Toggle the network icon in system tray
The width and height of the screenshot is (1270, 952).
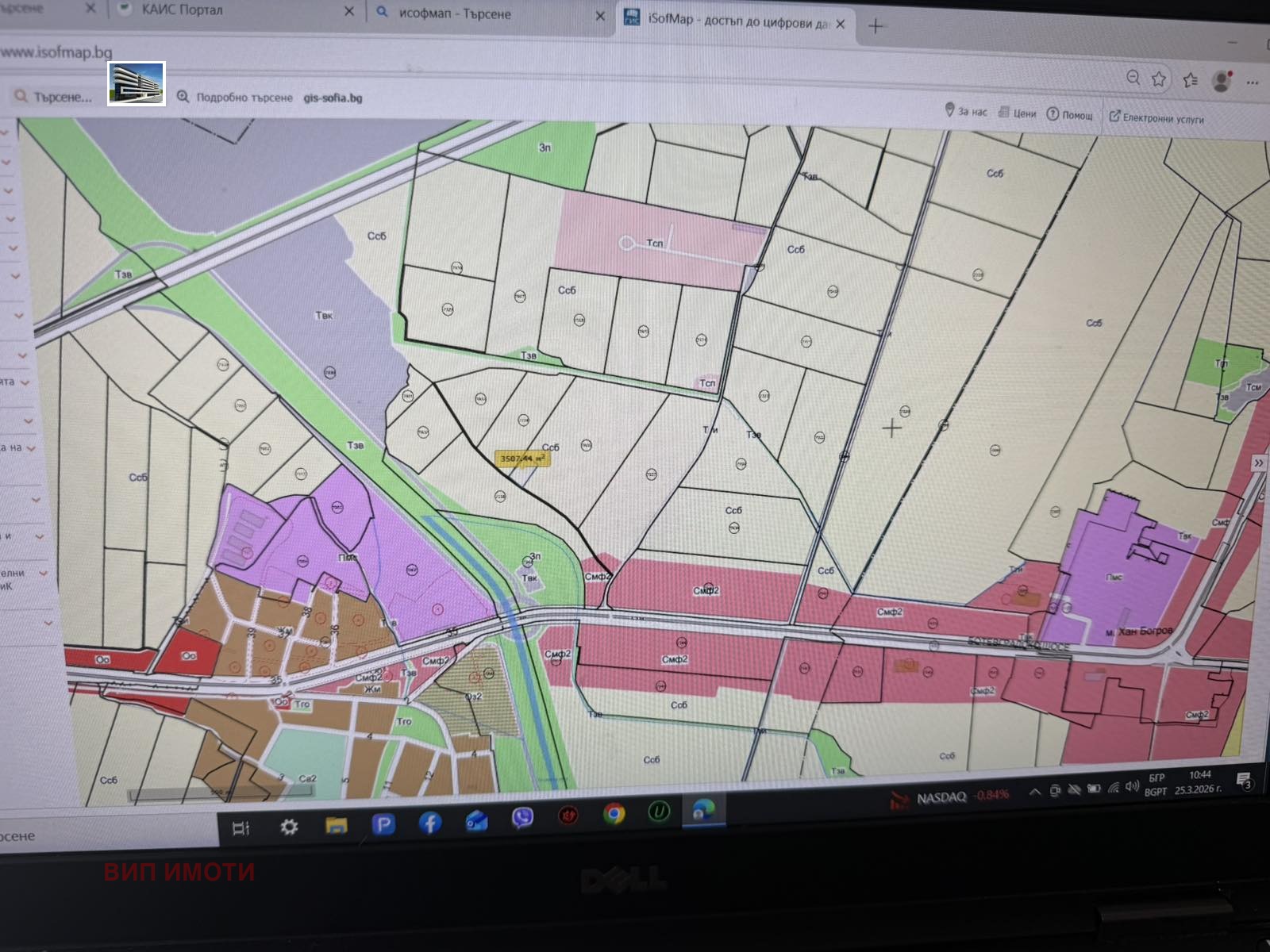click(1114, 789)
